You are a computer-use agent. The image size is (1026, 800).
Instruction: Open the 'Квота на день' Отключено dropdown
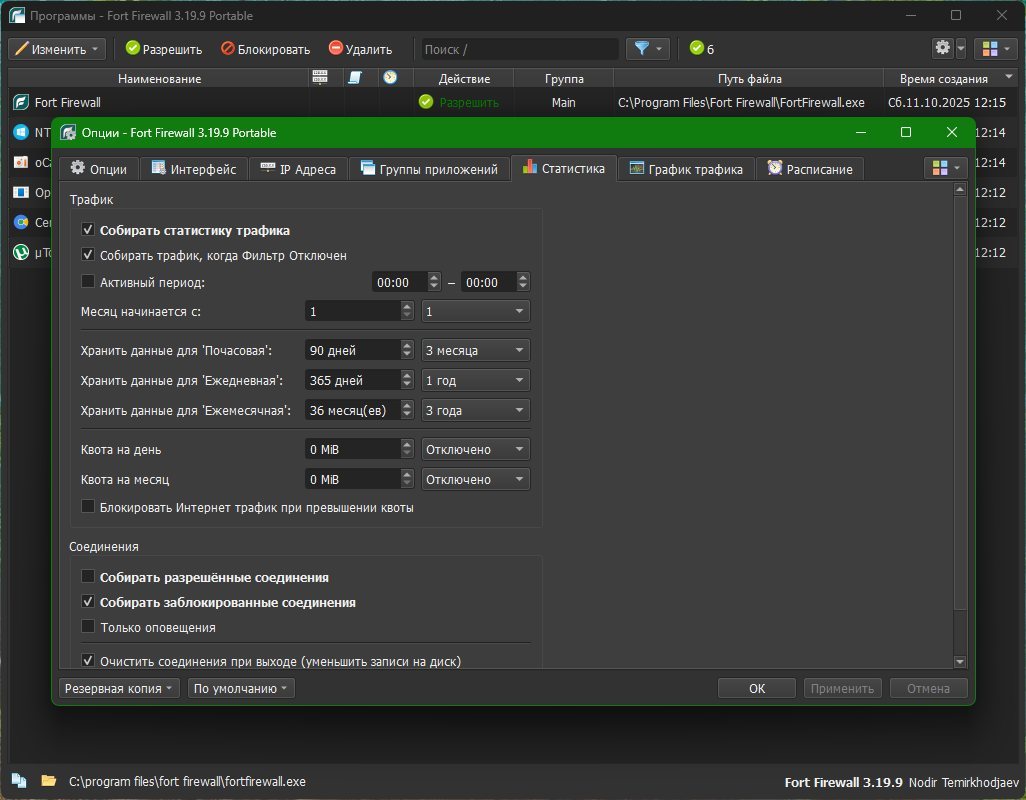coord(476,450)
